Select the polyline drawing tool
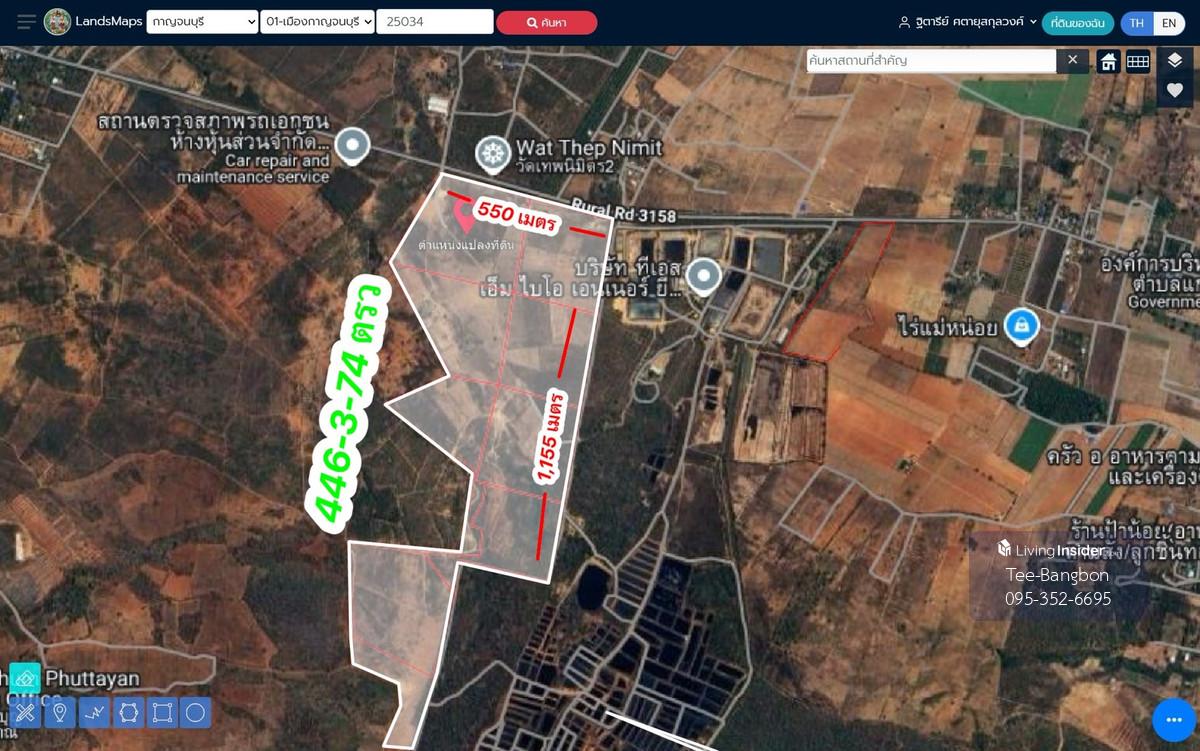The width and height of the screenshot is (1200, 751). [94, 712]
